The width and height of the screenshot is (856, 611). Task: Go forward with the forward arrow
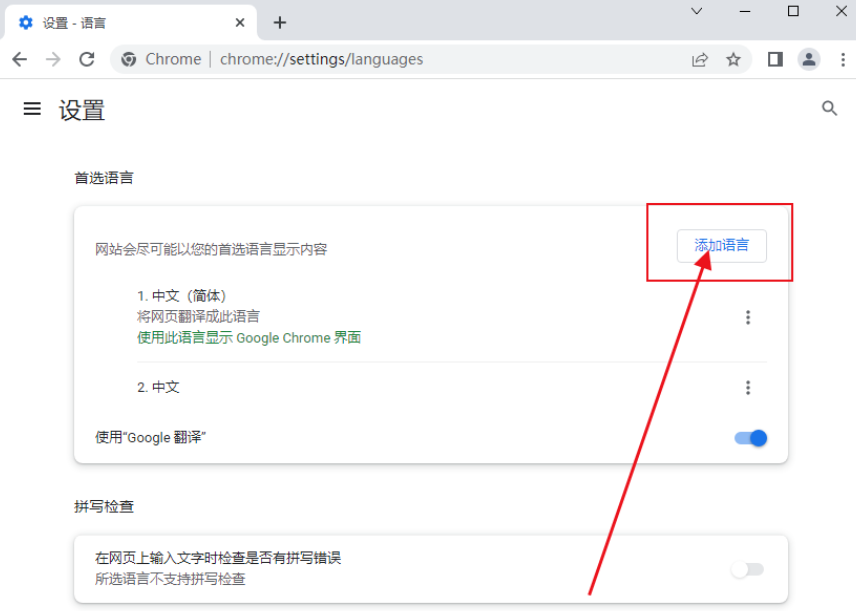click(53, 59)
